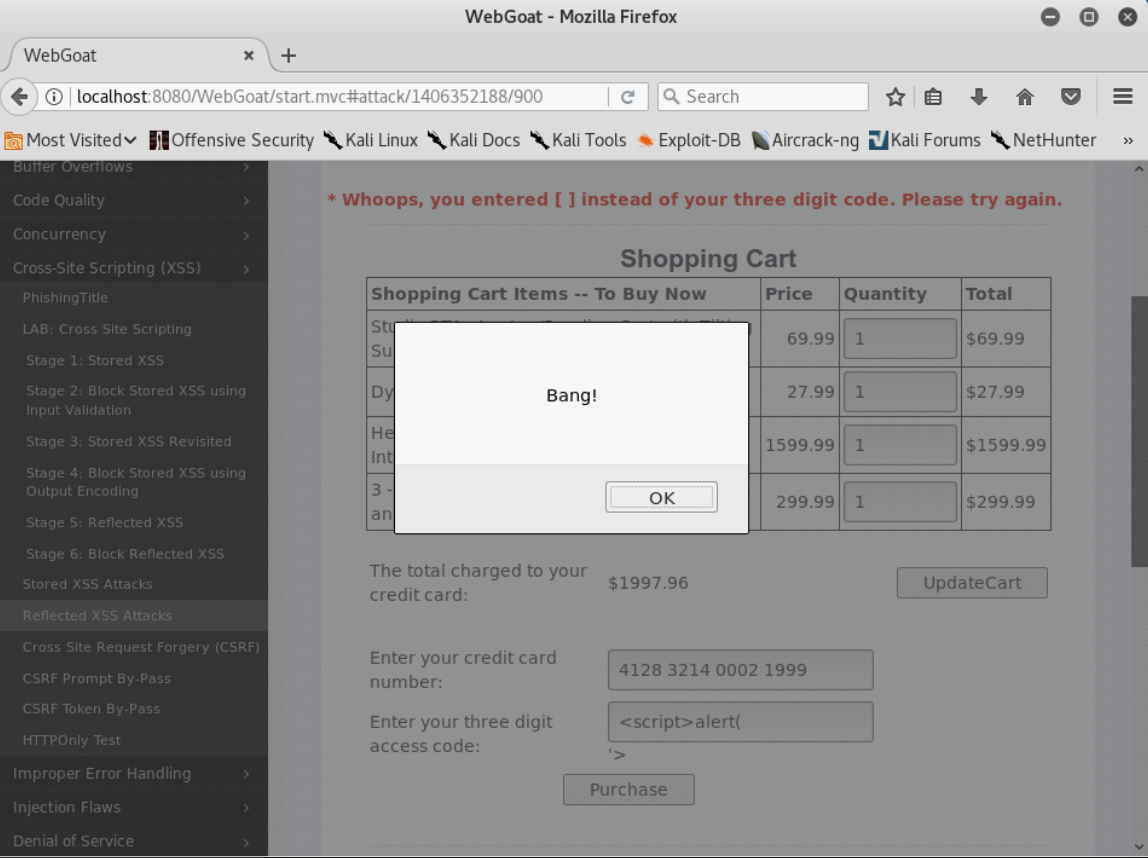Open a new tab with plus
Screen dimensions: 1148x858
(x=288, y=56)
